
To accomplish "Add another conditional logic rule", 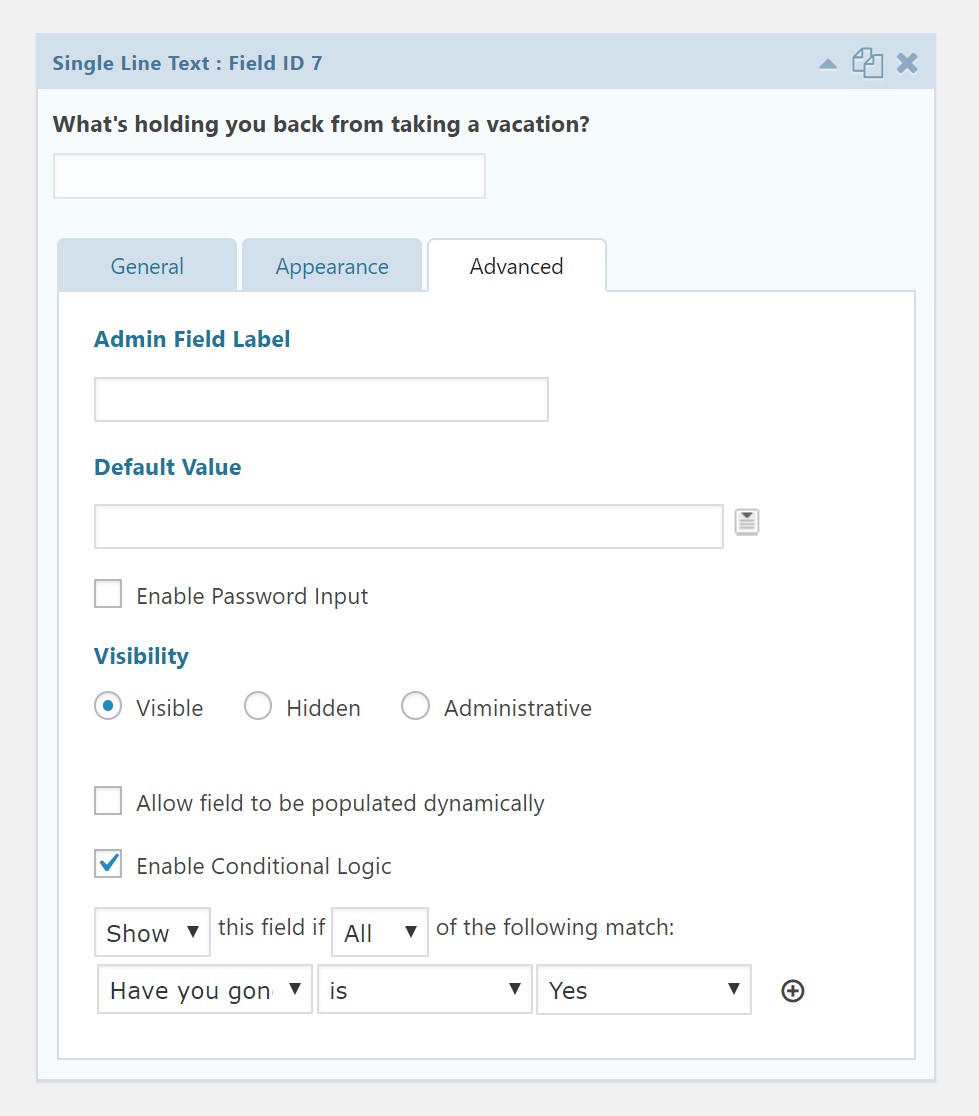I will pyautogui.click(x=792, y=991).
